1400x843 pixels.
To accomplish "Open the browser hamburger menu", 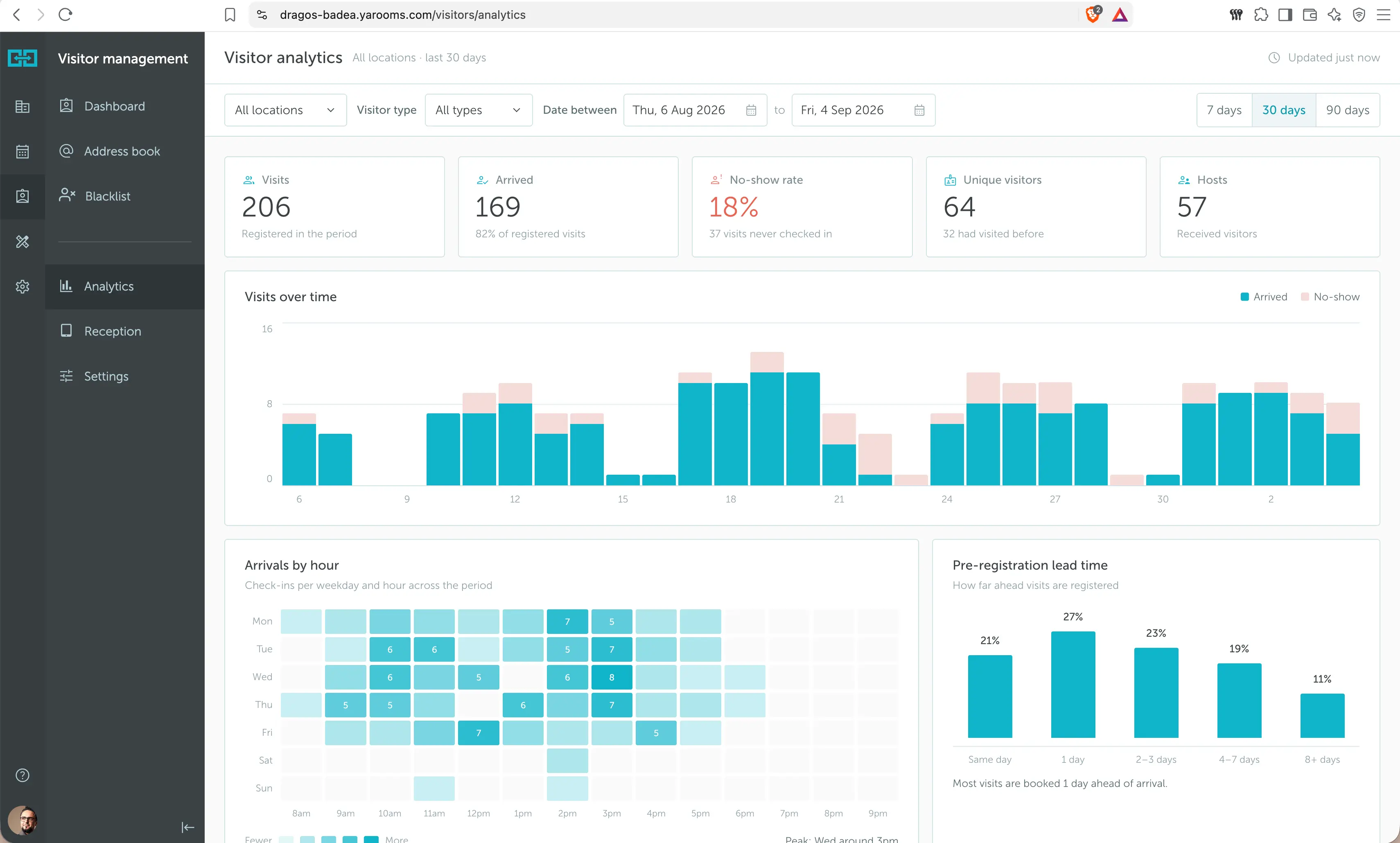I will [1384, 15].
